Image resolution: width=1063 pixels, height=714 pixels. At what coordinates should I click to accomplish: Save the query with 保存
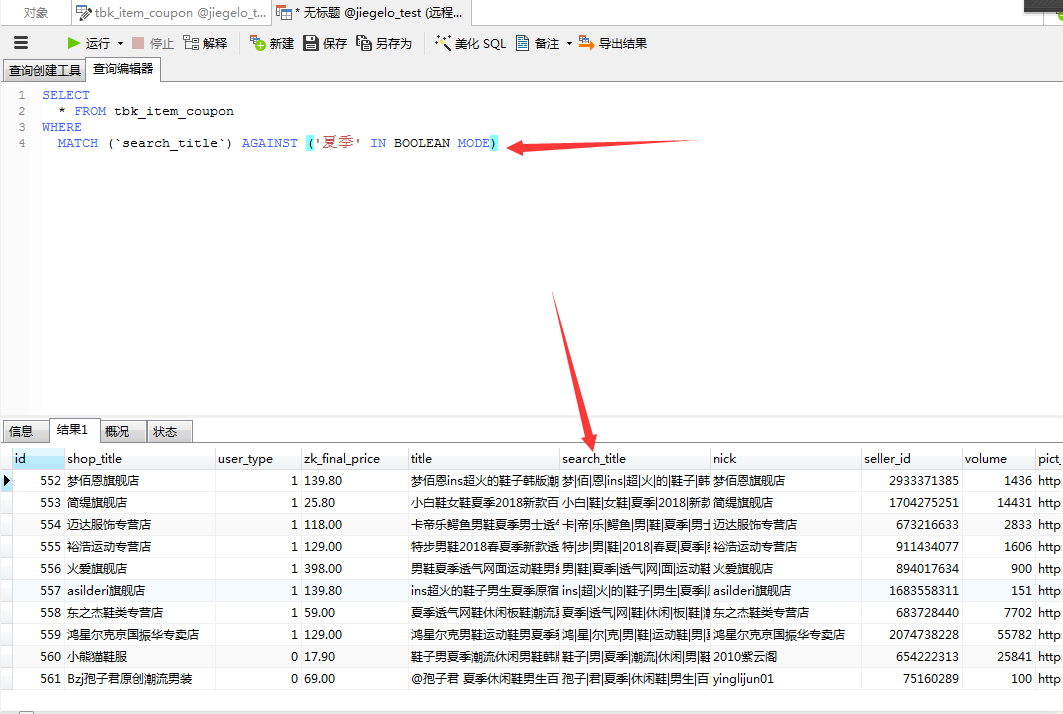pos(325,43)
